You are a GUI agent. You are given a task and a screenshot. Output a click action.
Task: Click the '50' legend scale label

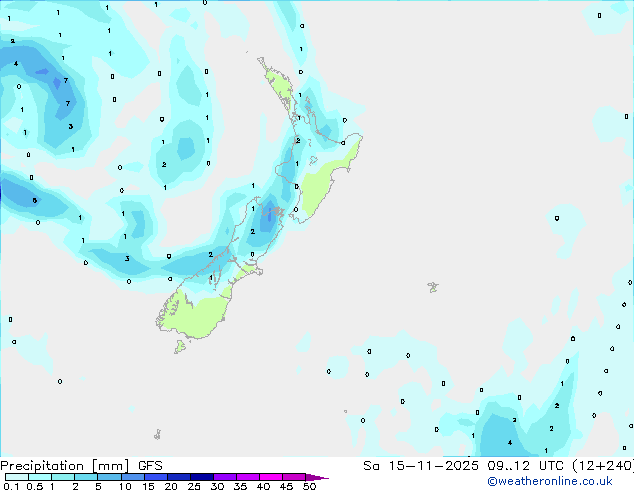click(309, 486)
